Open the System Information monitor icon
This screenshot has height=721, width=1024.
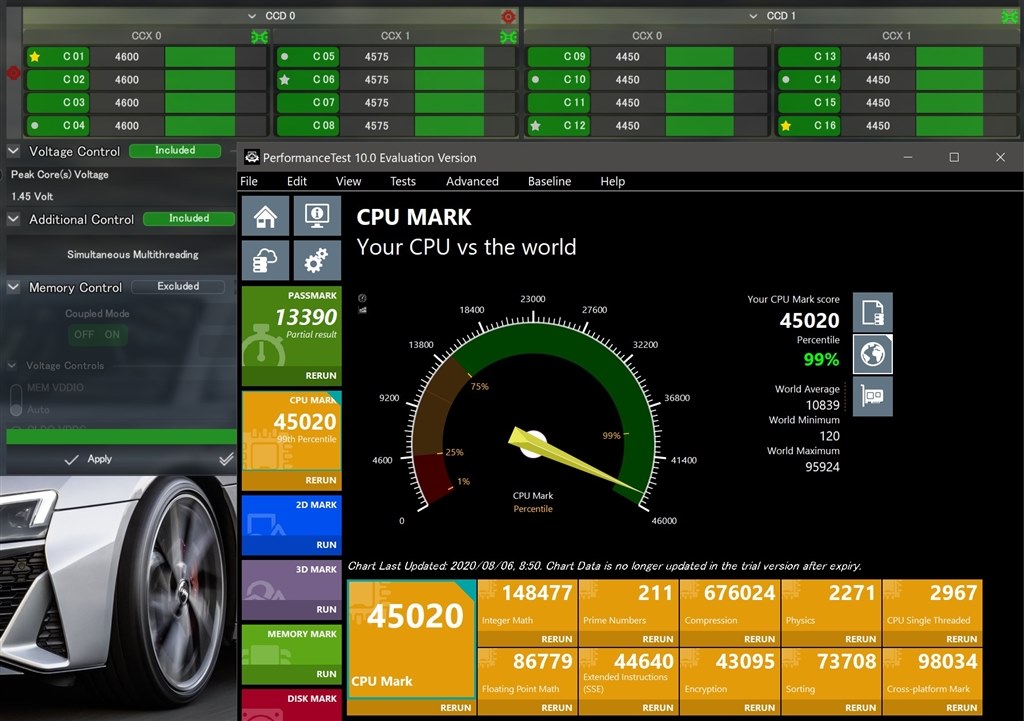[317, 216]
